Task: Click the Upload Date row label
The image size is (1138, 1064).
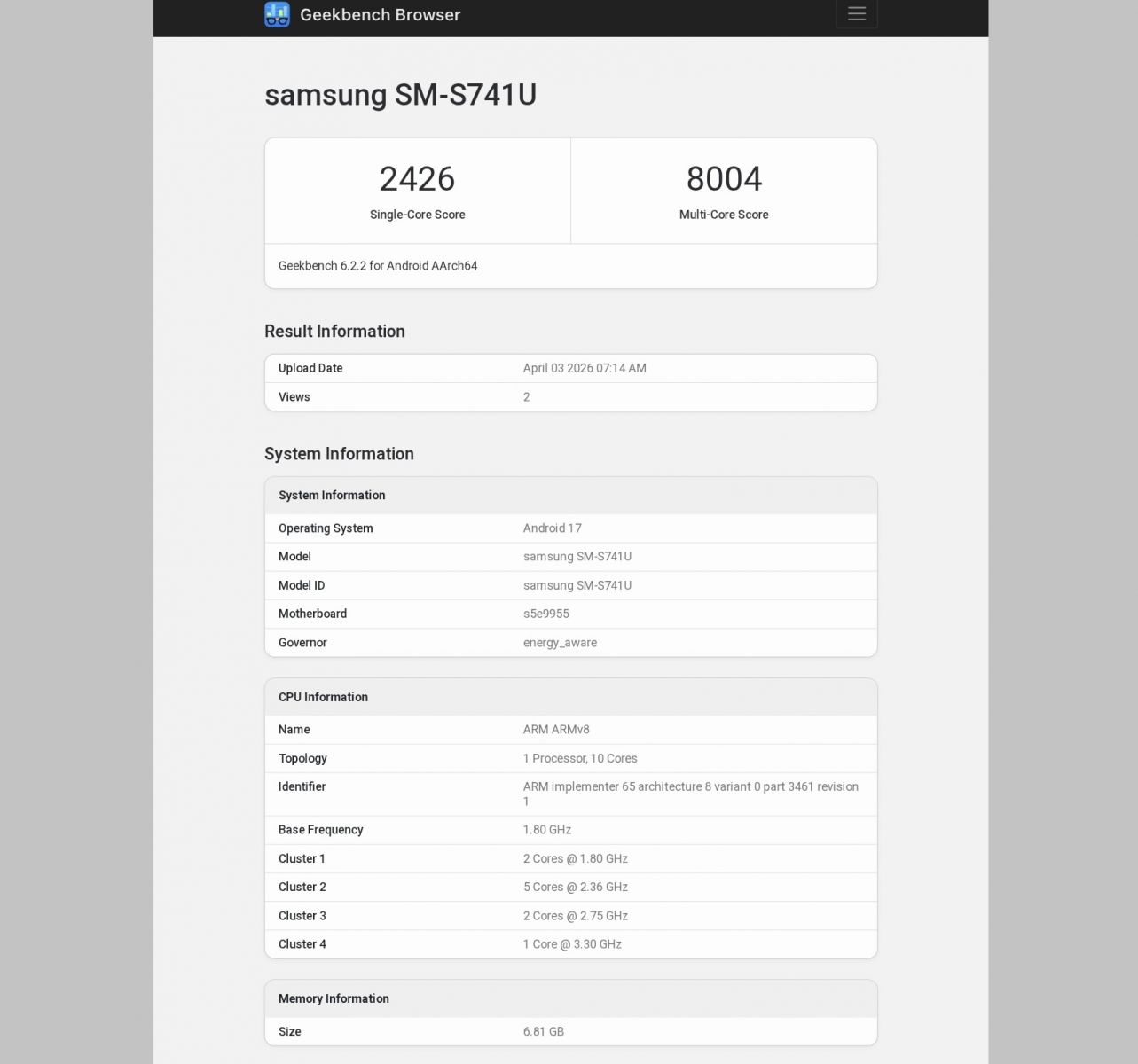Action: (310, 368)
